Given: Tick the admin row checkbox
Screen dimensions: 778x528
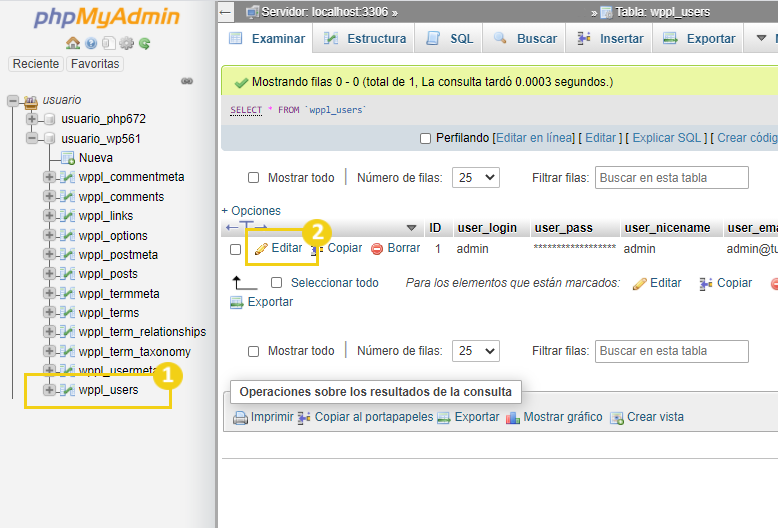Looking at the screenshot, I should (x=236, y=249).
